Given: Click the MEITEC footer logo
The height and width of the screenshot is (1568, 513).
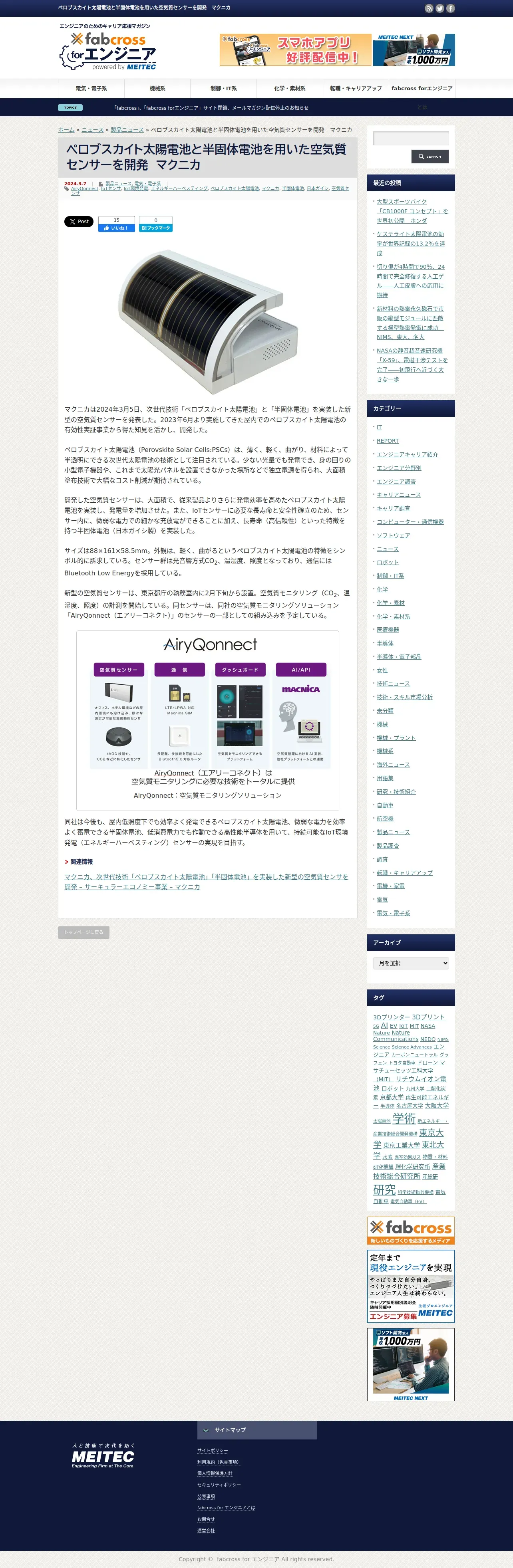Looking at the screenshot, I should click(x=103, y=1455).
